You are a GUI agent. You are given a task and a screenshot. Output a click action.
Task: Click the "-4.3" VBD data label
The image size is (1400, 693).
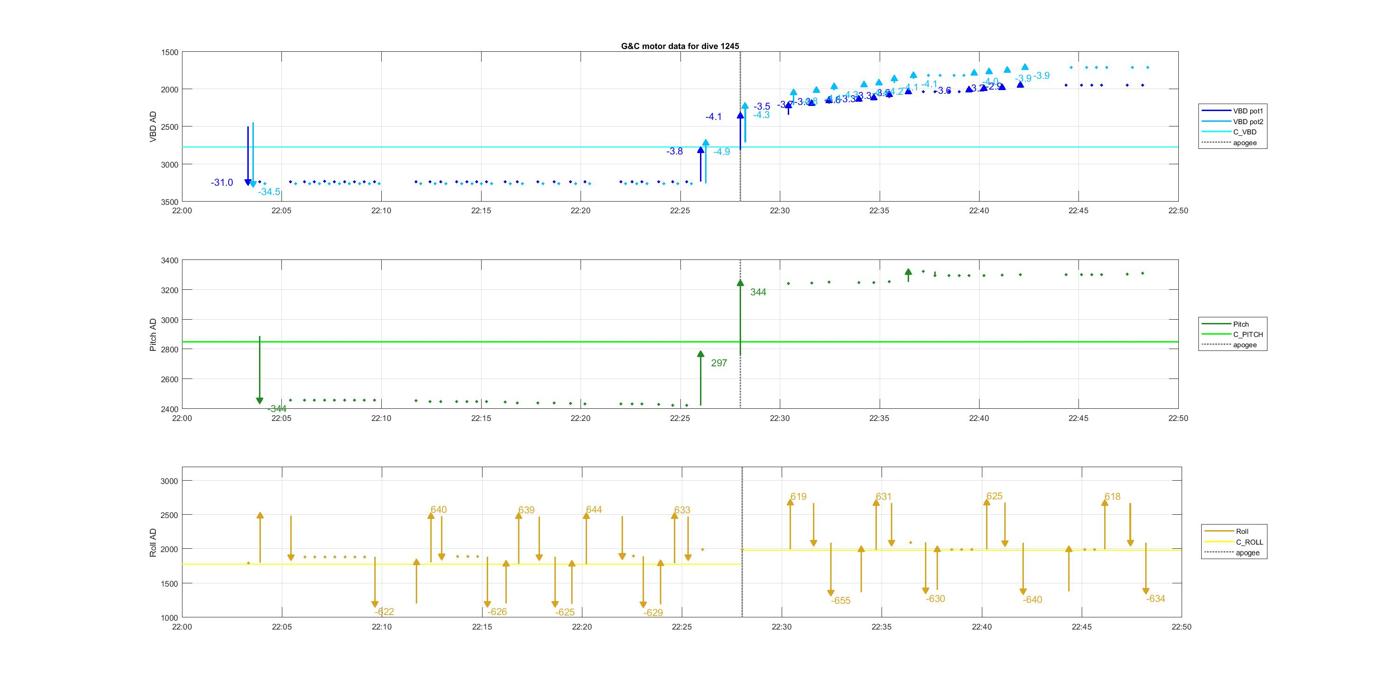pyautogui.click(x=761, y=115)
